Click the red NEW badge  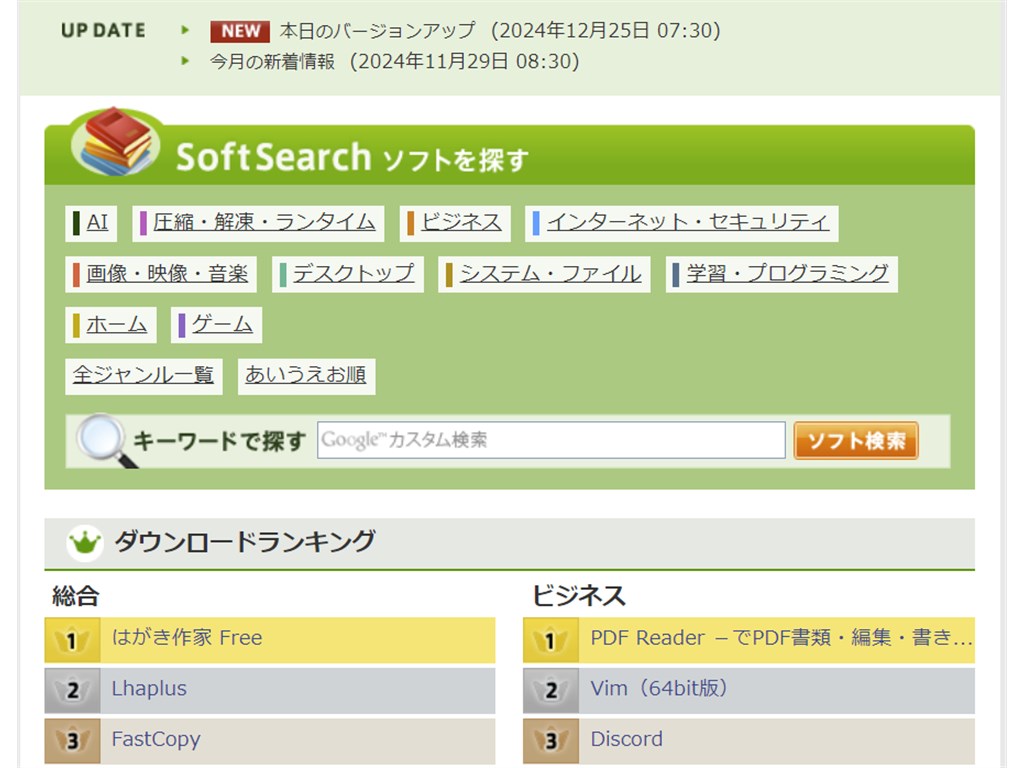(240, 31)
